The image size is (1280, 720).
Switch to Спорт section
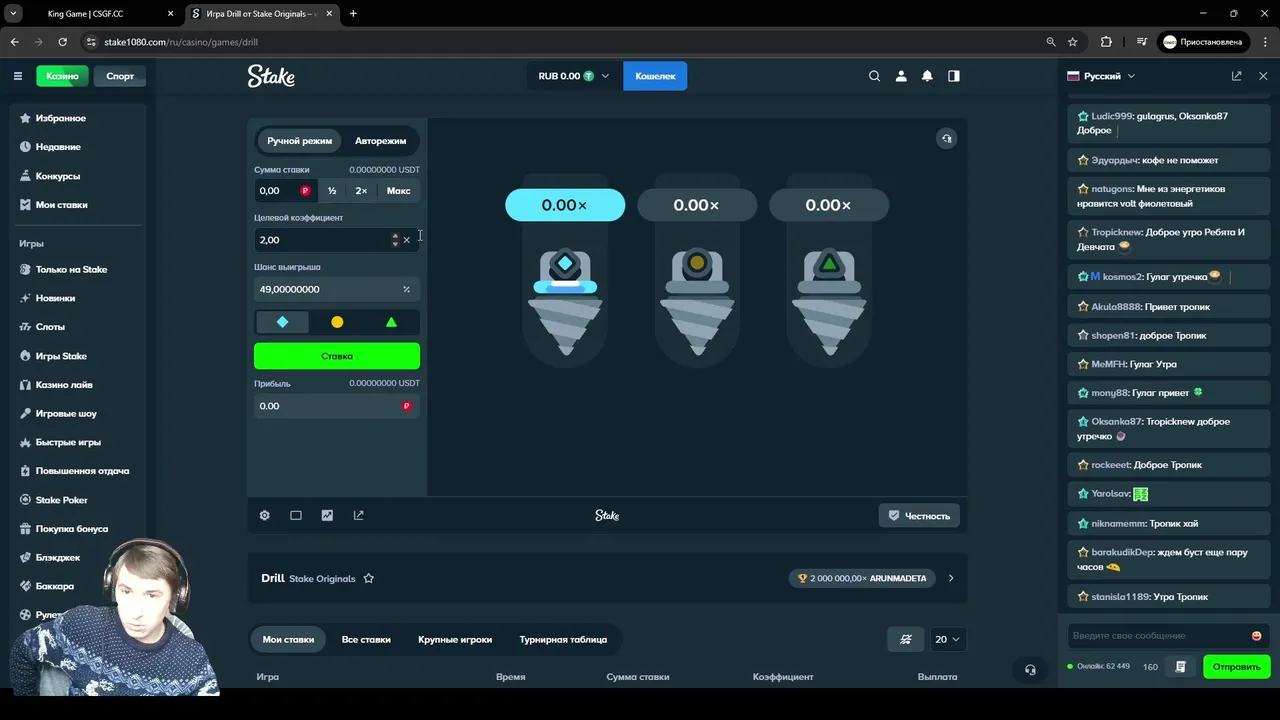(120, 76)
